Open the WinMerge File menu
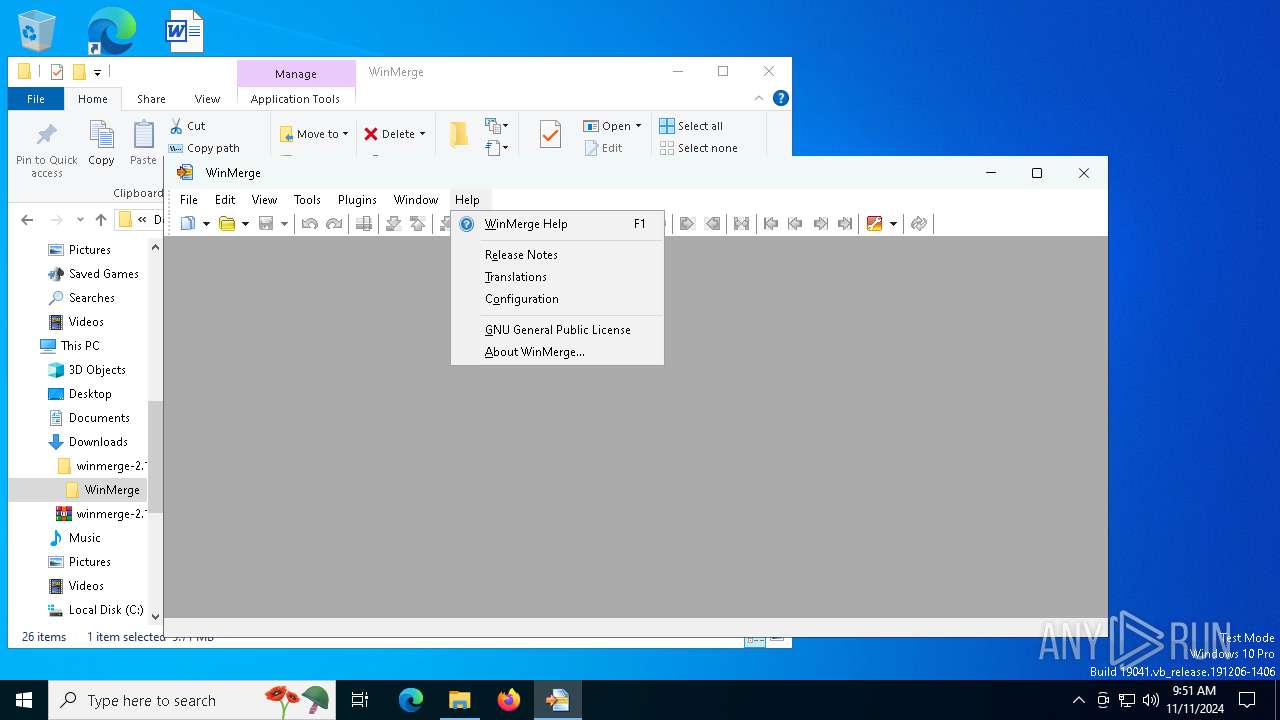The height and width of the screenshot is (720, 1280). click(188, 200)
